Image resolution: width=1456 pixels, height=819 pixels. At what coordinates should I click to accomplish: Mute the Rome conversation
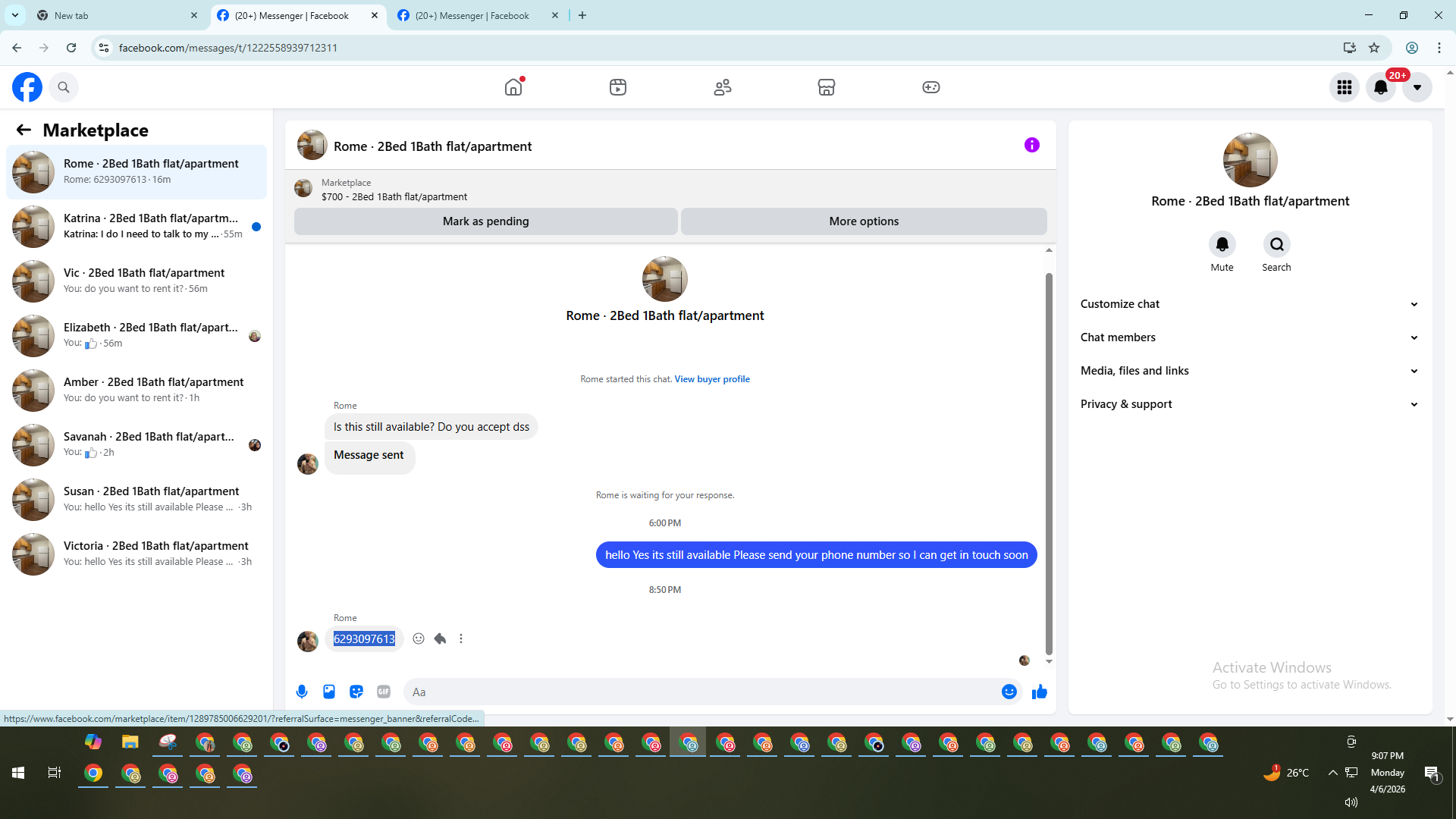tap(1222, 244)
